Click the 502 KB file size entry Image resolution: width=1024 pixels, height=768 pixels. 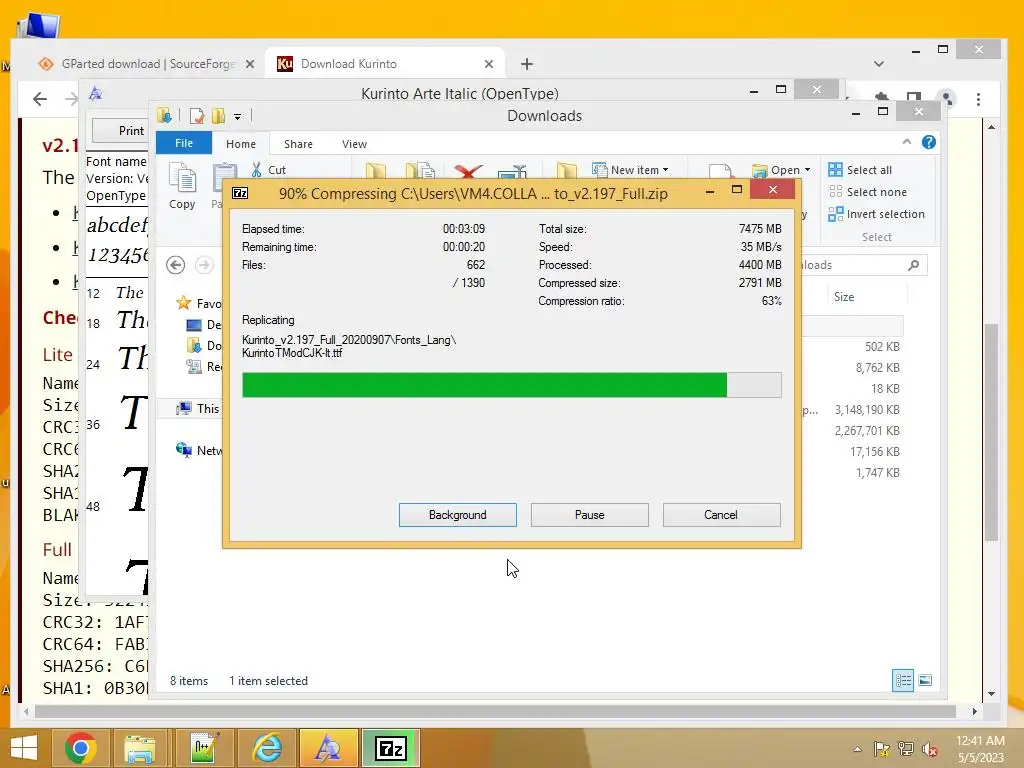(x=882, y=346)
